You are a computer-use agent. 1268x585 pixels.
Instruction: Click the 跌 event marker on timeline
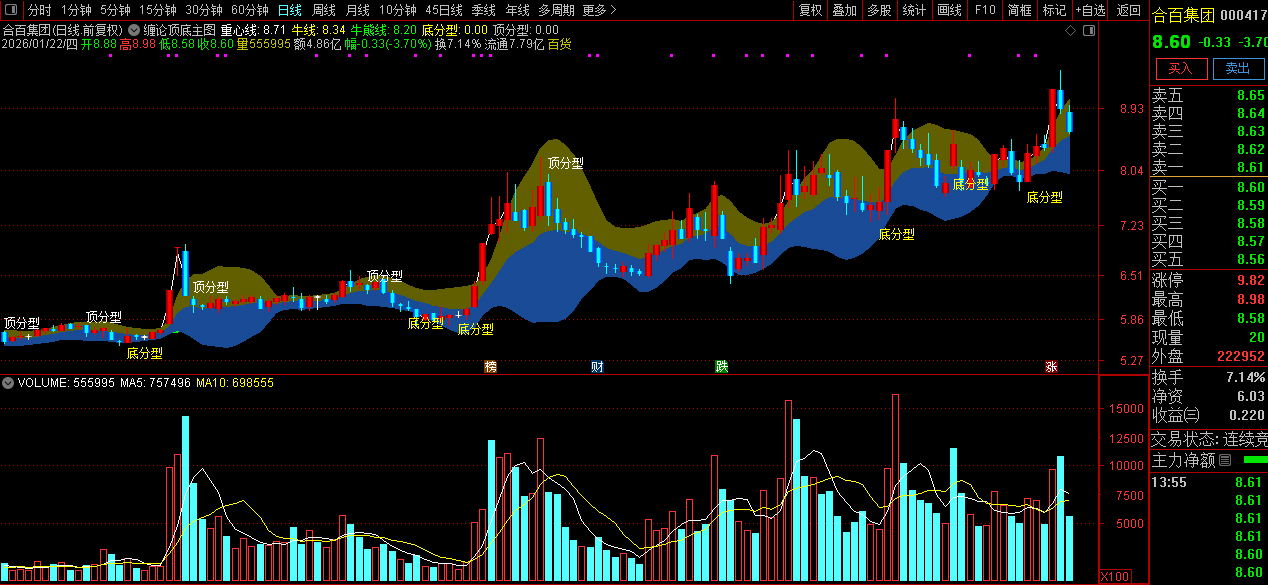point(721,366)
